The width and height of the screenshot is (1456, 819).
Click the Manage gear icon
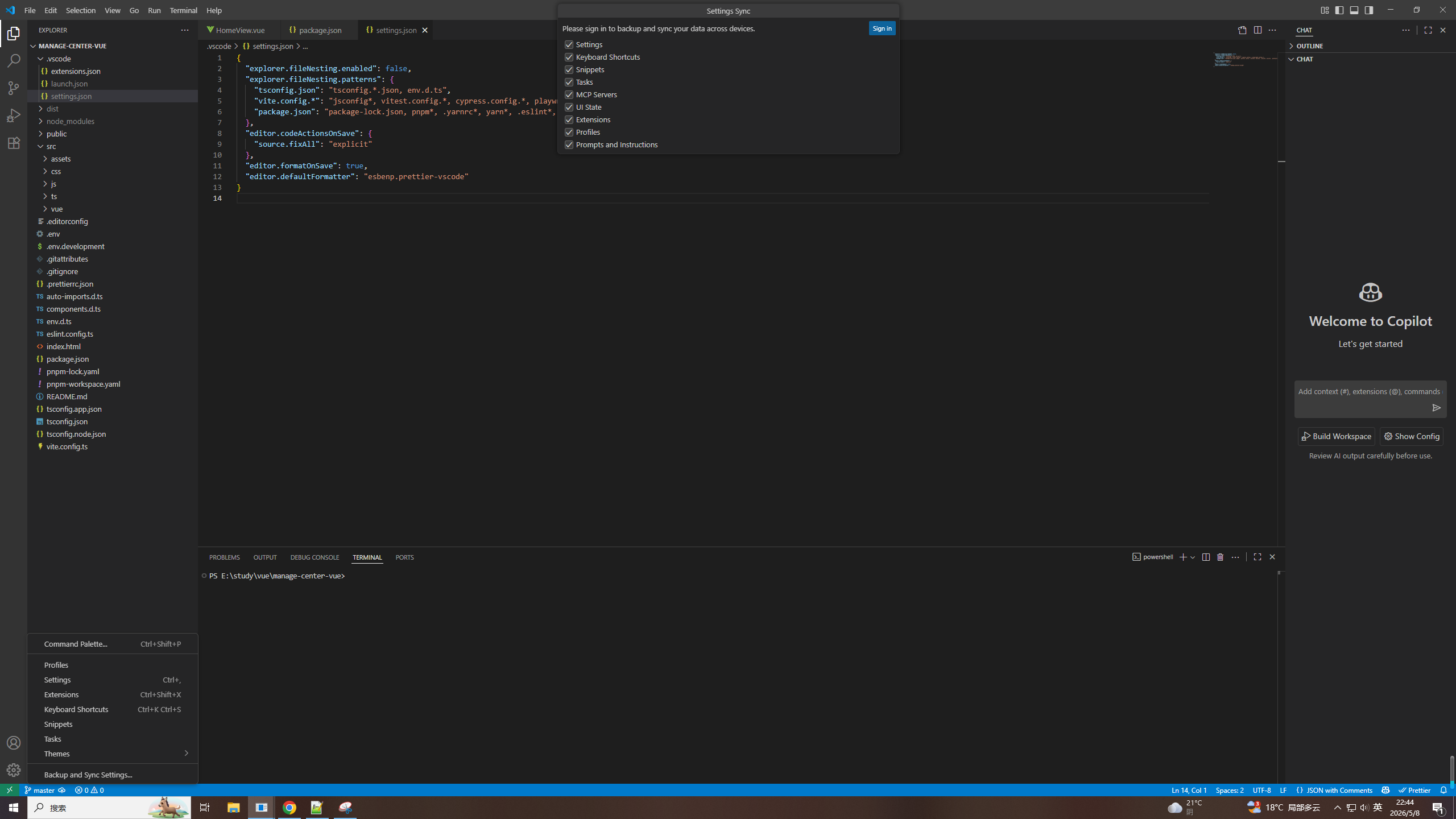[x=14, y=770]
